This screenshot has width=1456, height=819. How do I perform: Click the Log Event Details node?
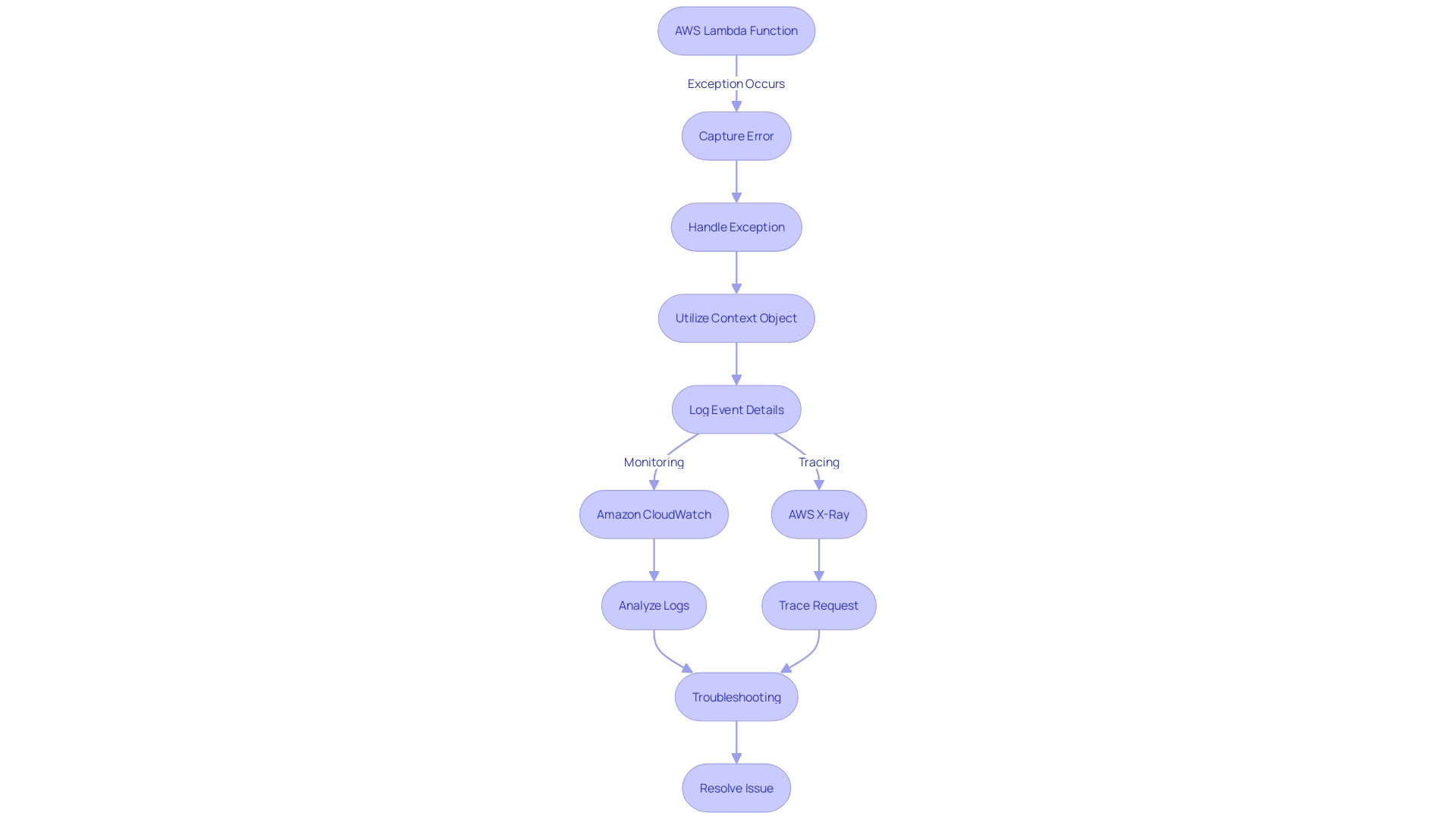point(736,409)
